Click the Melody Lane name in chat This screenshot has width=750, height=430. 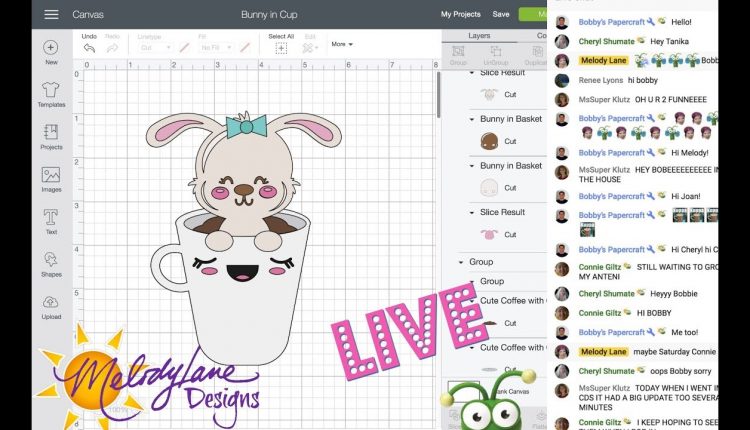tap(603, 60)
